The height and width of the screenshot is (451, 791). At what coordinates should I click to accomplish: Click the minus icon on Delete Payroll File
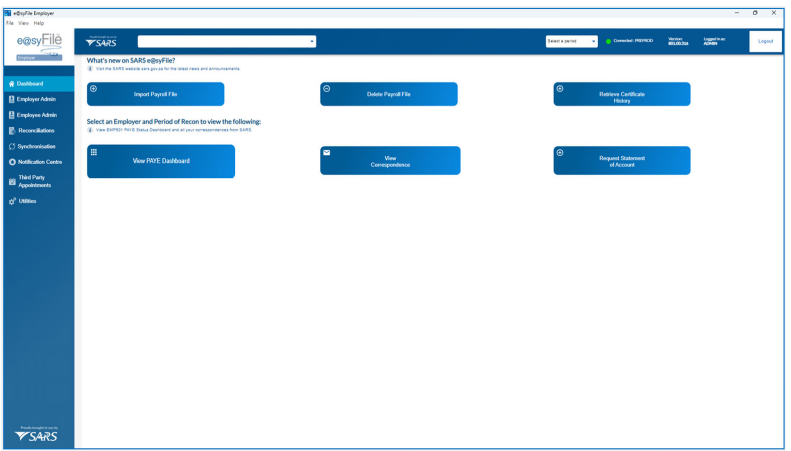click(x=327, y=88)
